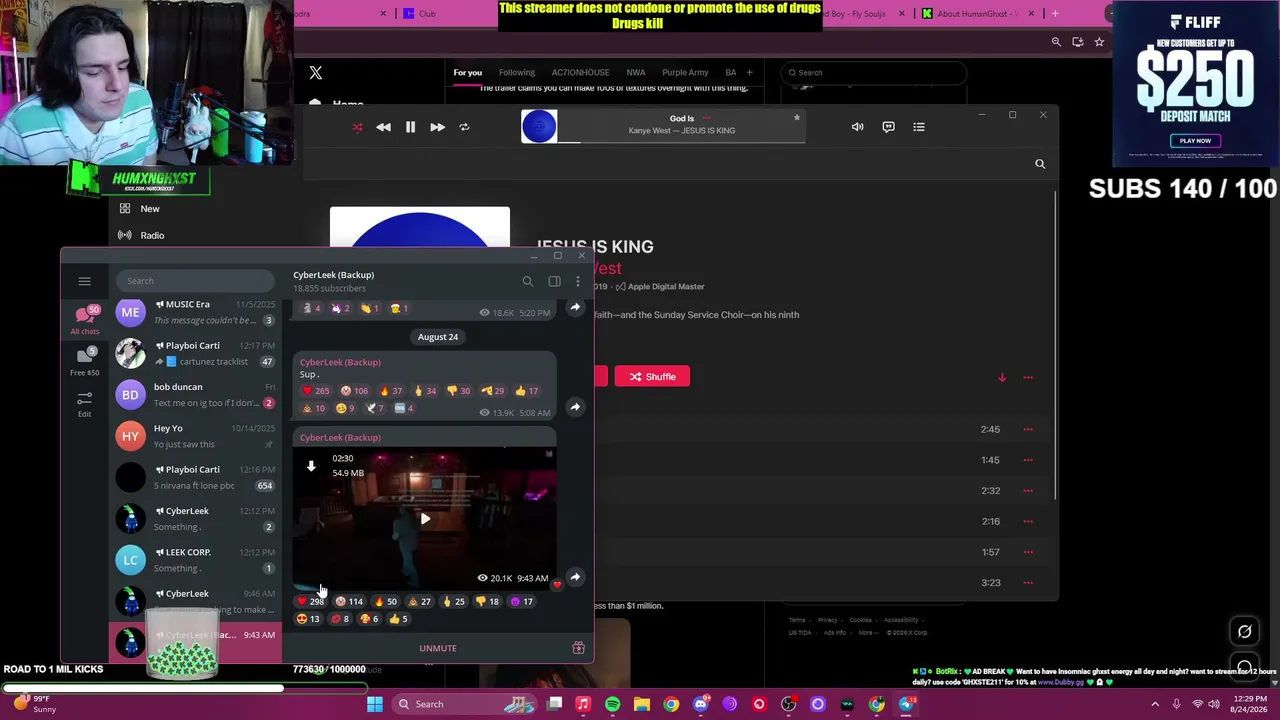Unmute the CyberLeek (Backup) channel
Screen dimensions: 1280x720
point(438,648)
